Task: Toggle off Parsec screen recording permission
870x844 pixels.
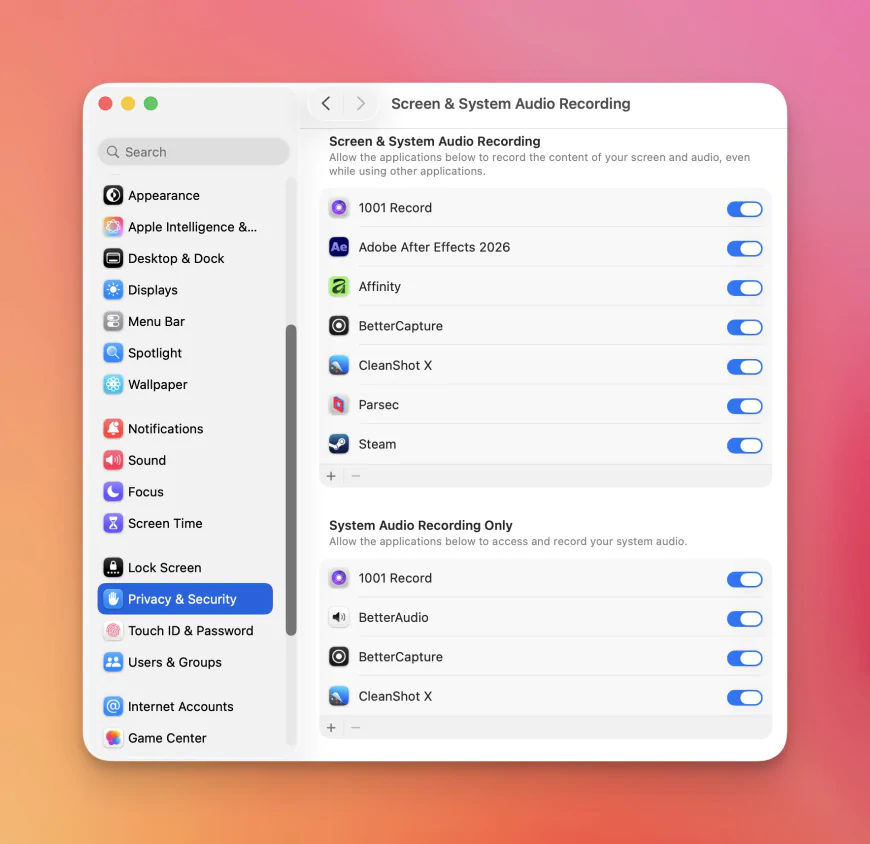Action: coord(744,406)
